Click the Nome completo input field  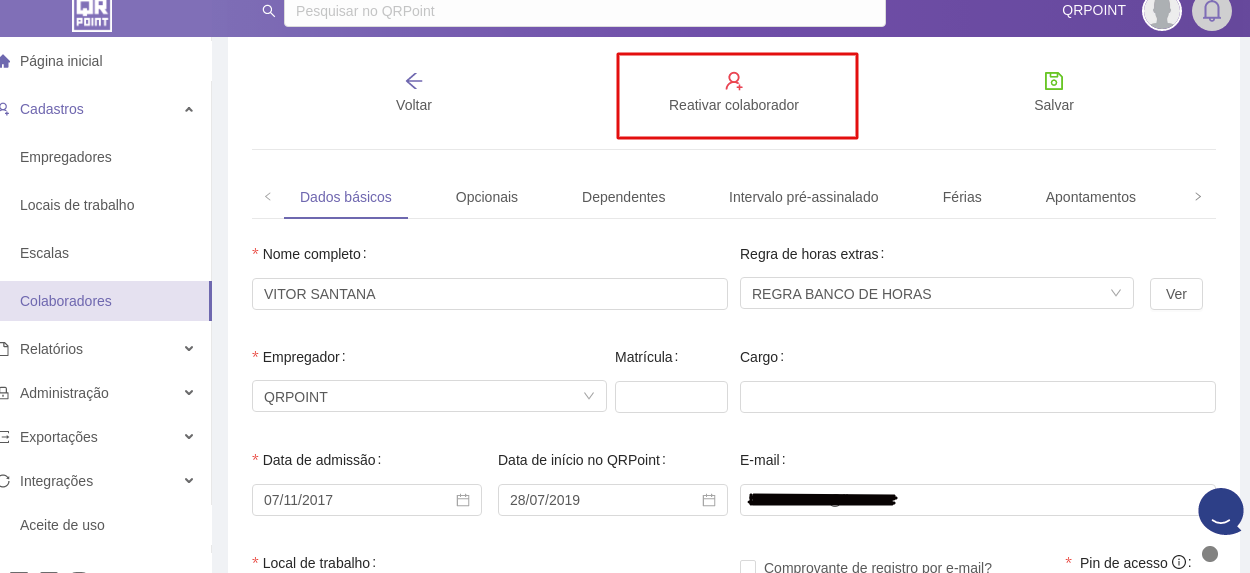pyautogui.click(x=490, y=294)
